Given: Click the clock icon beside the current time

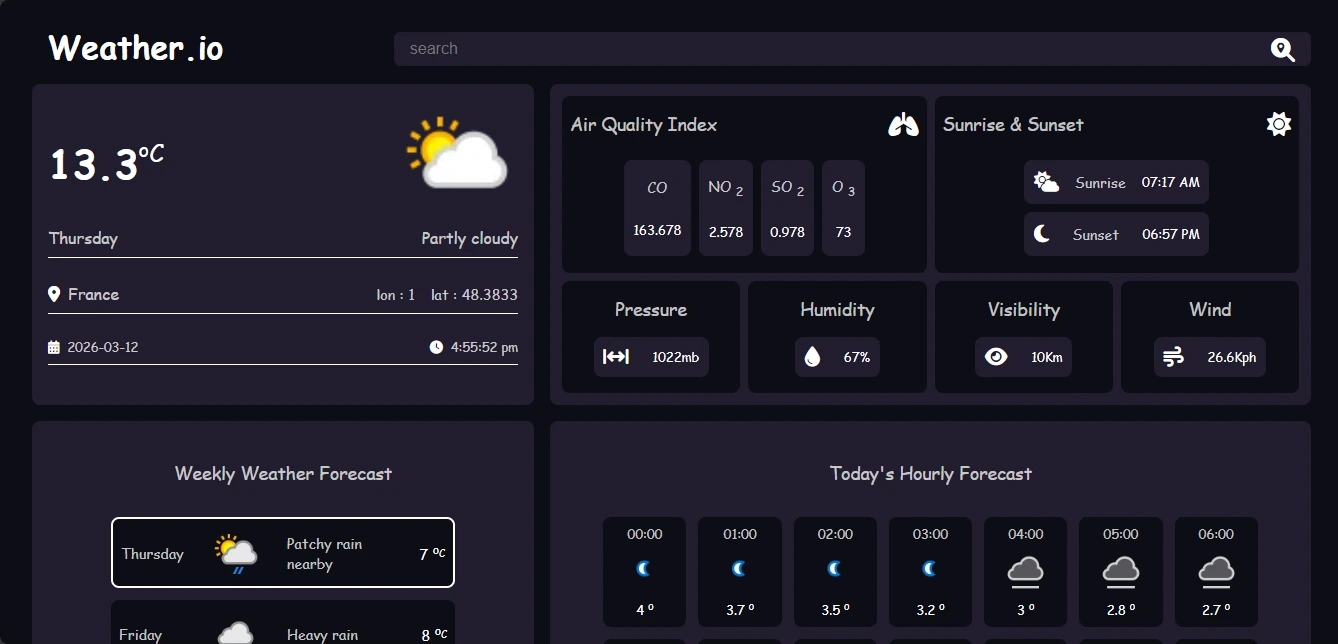Looking at the screenshot, I should tap(437, 347).
